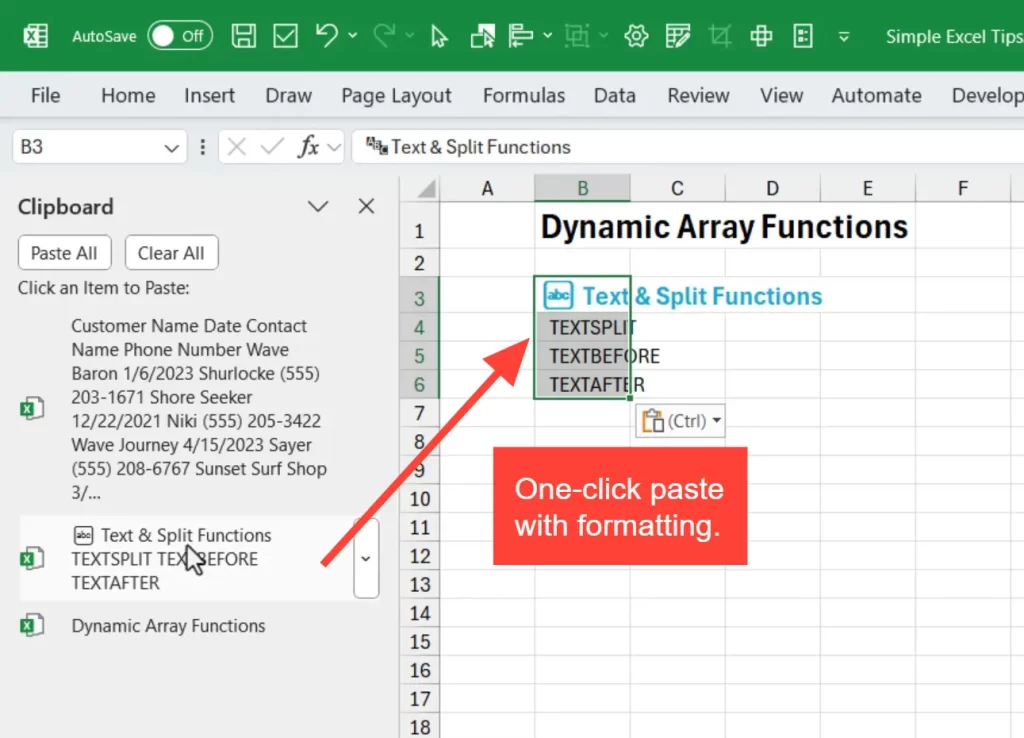This screenshot has height=738, width=1024.
Task: Switch to the Insert tab
Action: tap(209, 95)
